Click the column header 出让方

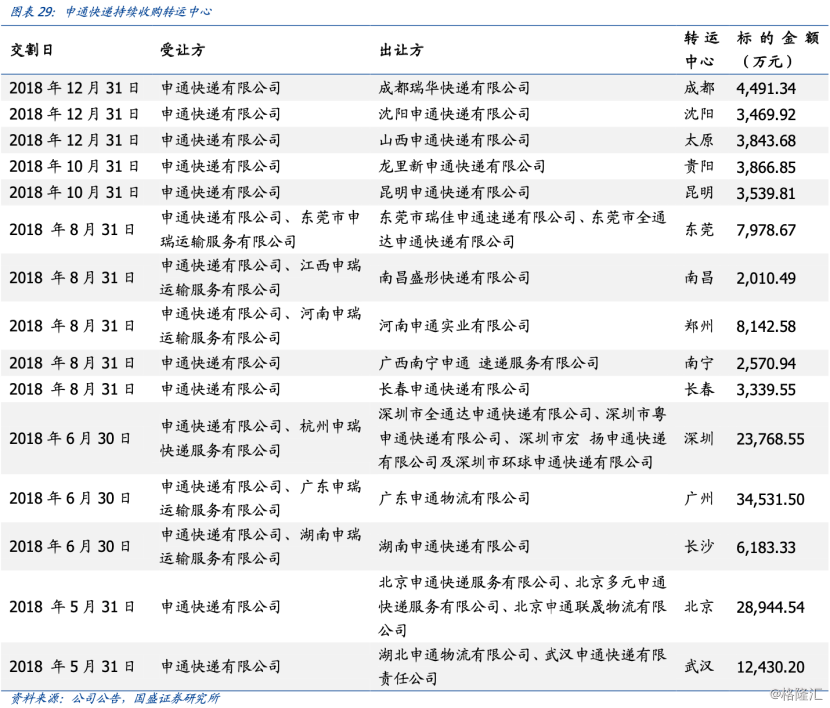[401, 50]
